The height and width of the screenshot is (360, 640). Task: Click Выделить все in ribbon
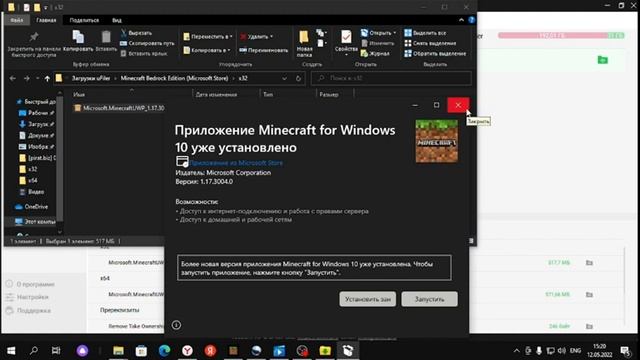pyautogui.click(x=425, y=33)
